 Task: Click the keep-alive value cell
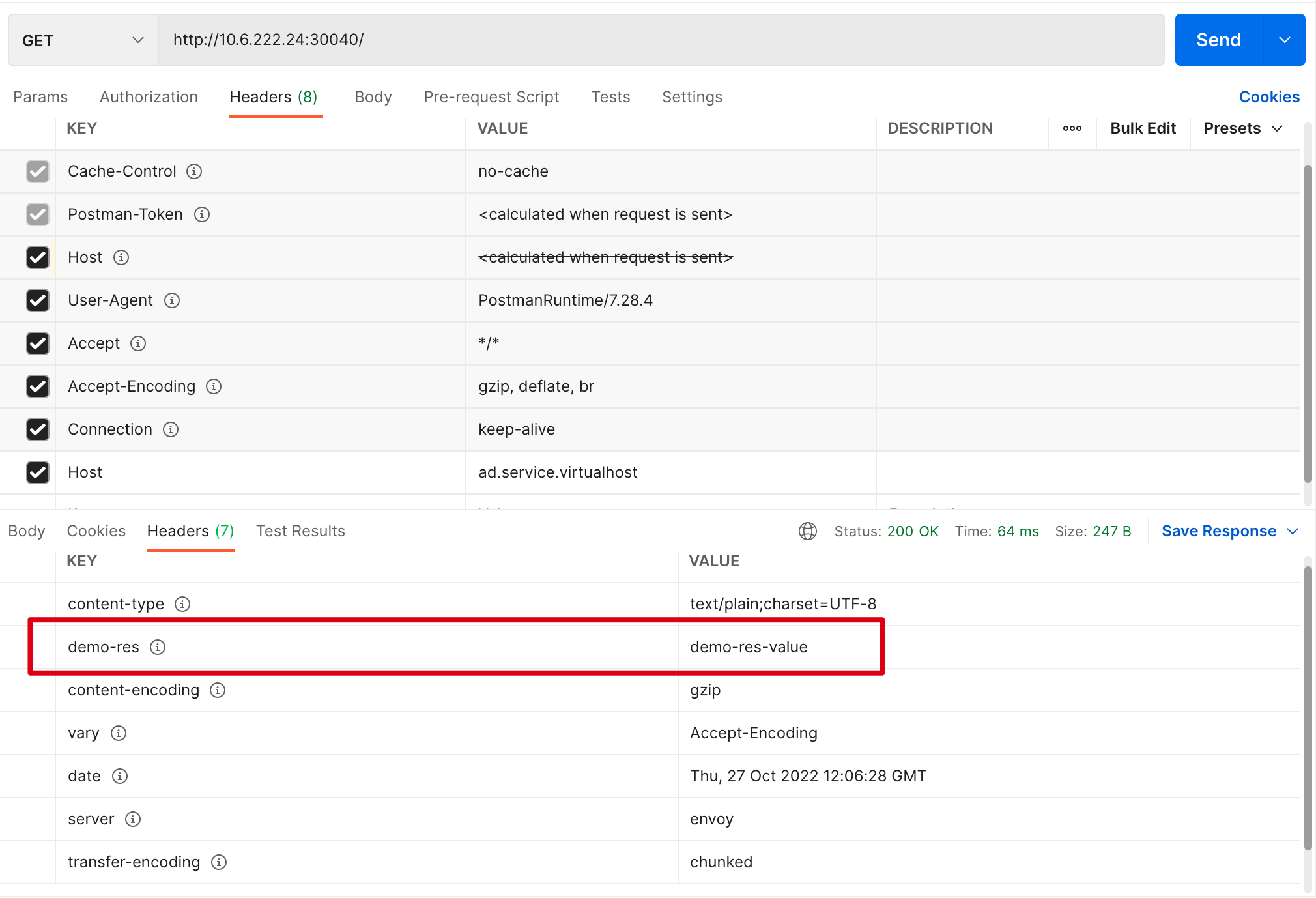point(670,429)
